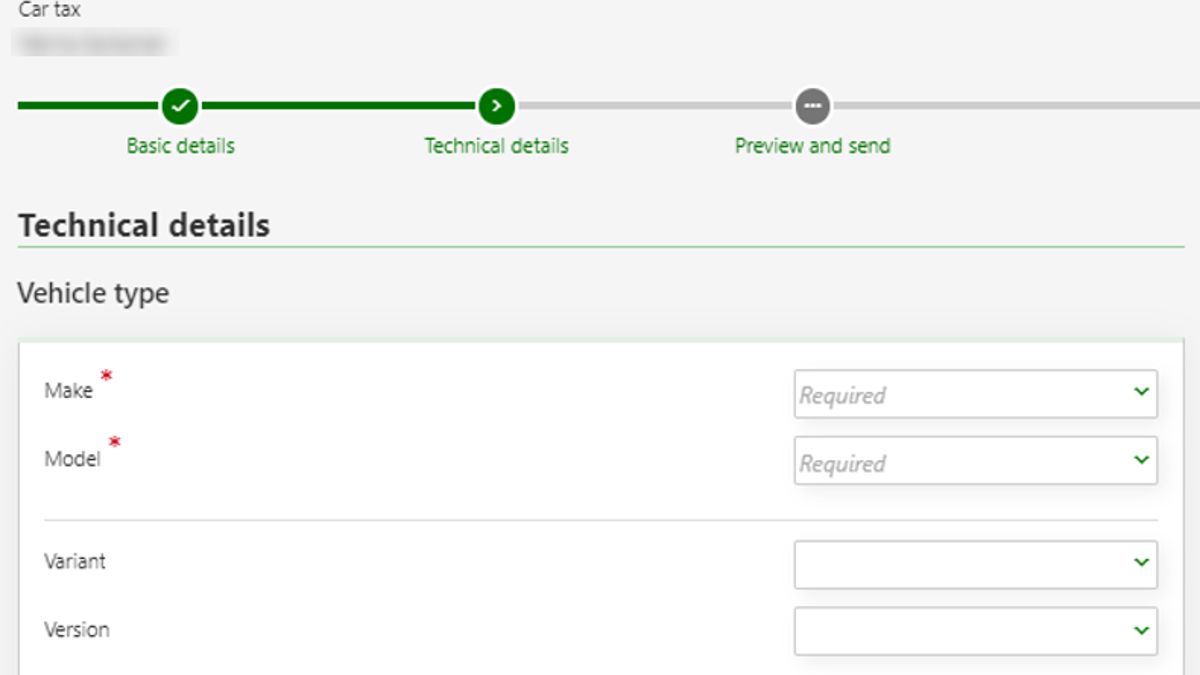The width and height of the screenshot is (1200, 675).
Task: Jump to Preview and send step label
Action: click(812, 146)
